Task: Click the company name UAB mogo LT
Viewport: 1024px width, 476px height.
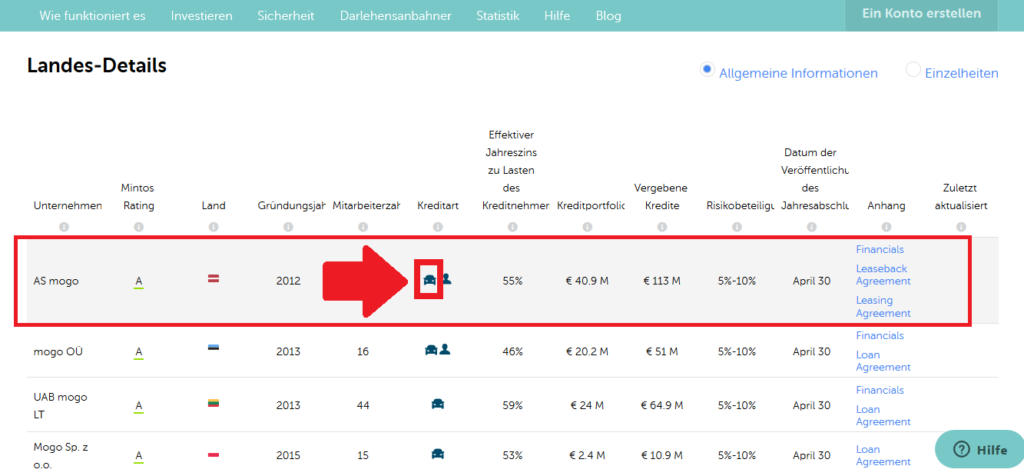Action: coord(60,405)
